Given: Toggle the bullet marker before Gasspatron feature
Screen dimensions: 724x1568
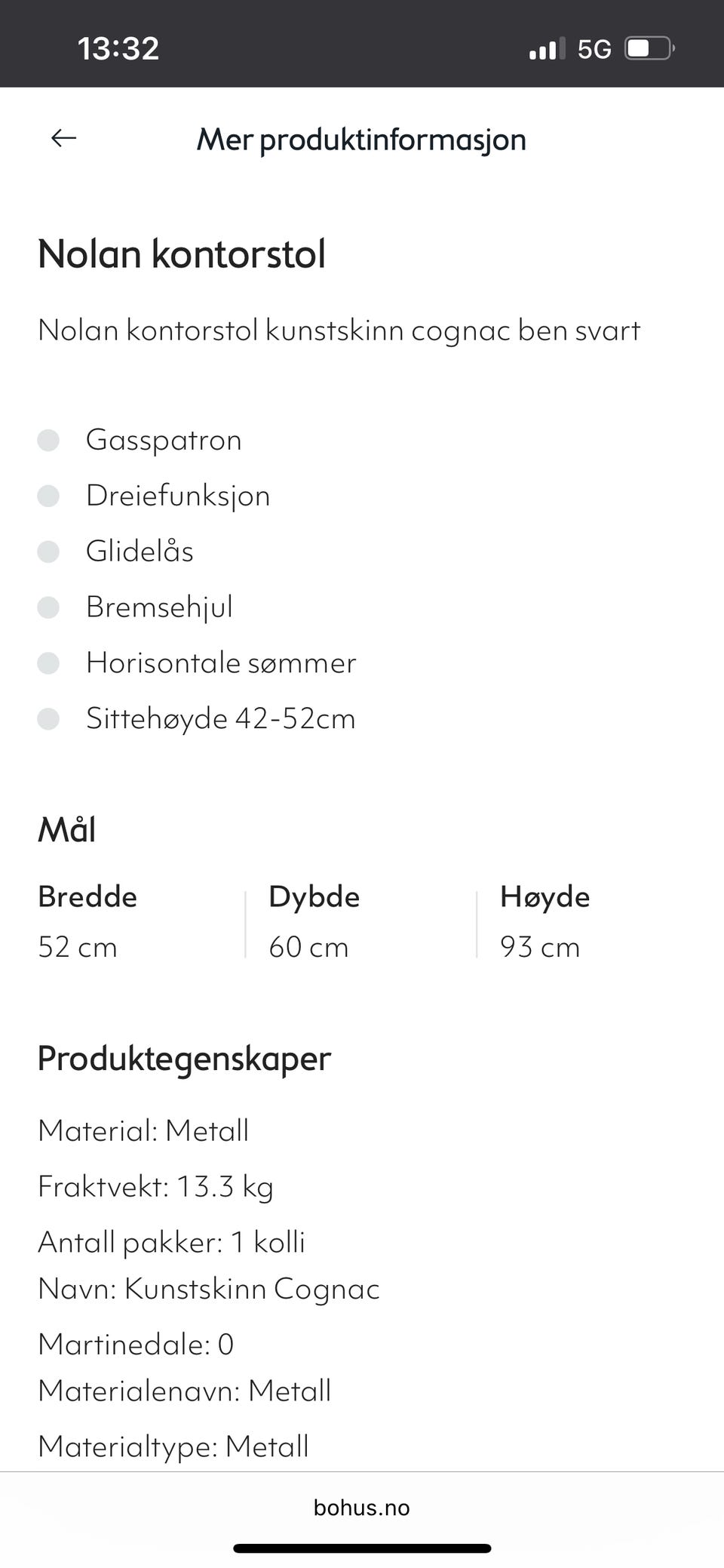Looking at the screenshot, I should pyautogui.click(x=50, y=439).
